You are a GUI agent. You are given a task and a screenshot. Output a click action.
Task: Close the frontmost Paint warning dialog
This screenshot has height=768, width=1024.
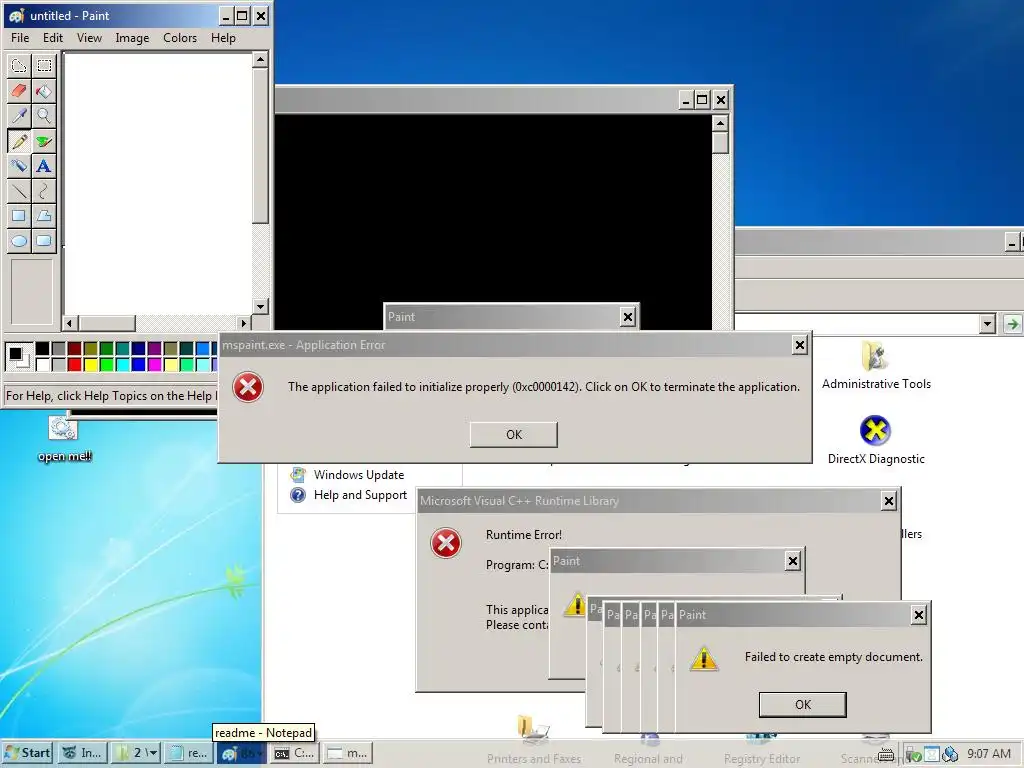tap(918, 615)
